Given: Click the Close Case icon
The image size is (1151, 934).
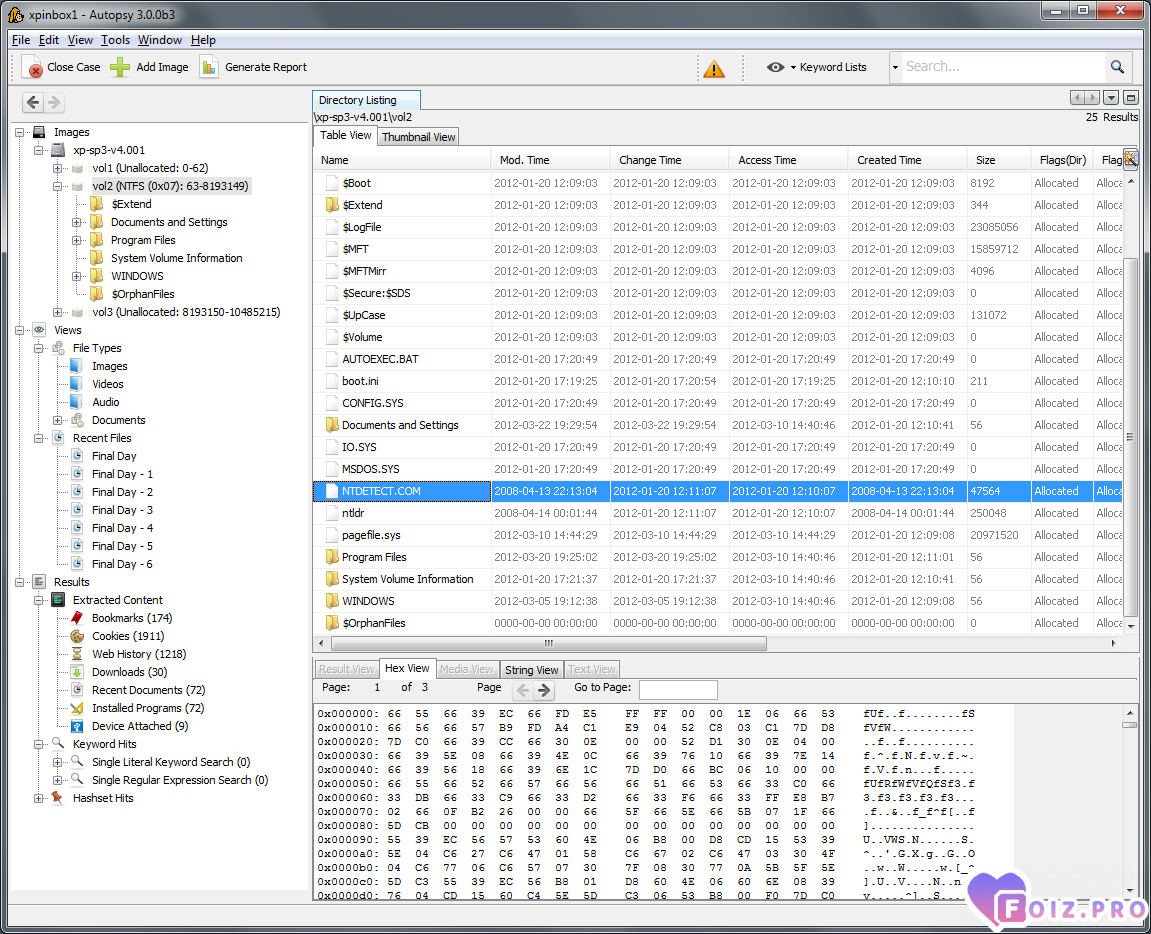Looking at the screenshot, I should pyautogui.click(x=32, y=68).
